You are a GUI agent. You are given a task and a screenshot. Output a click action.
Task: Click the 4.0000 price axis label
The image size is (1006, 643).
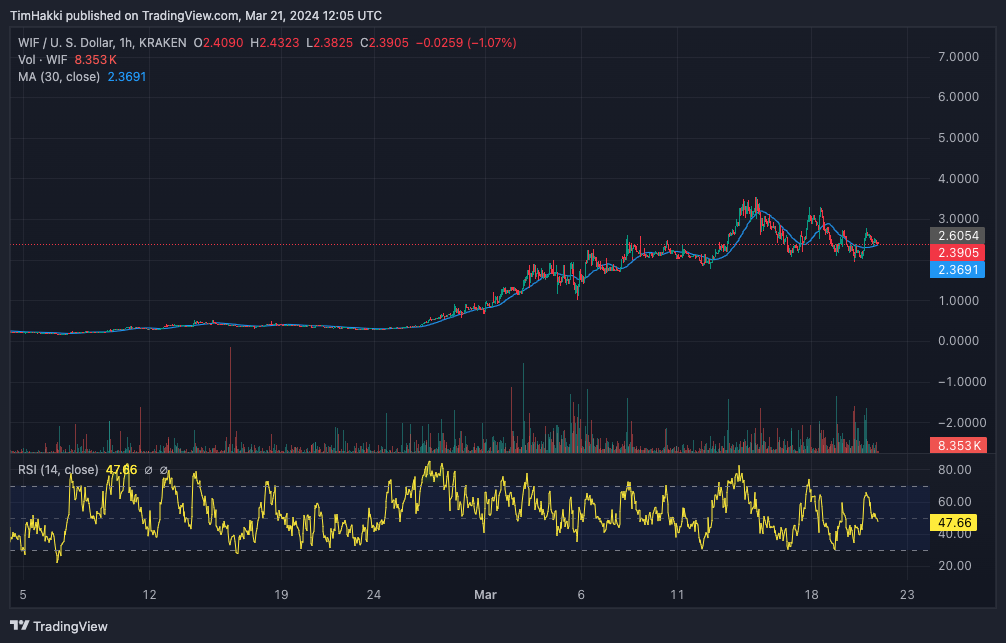[958, 178]
